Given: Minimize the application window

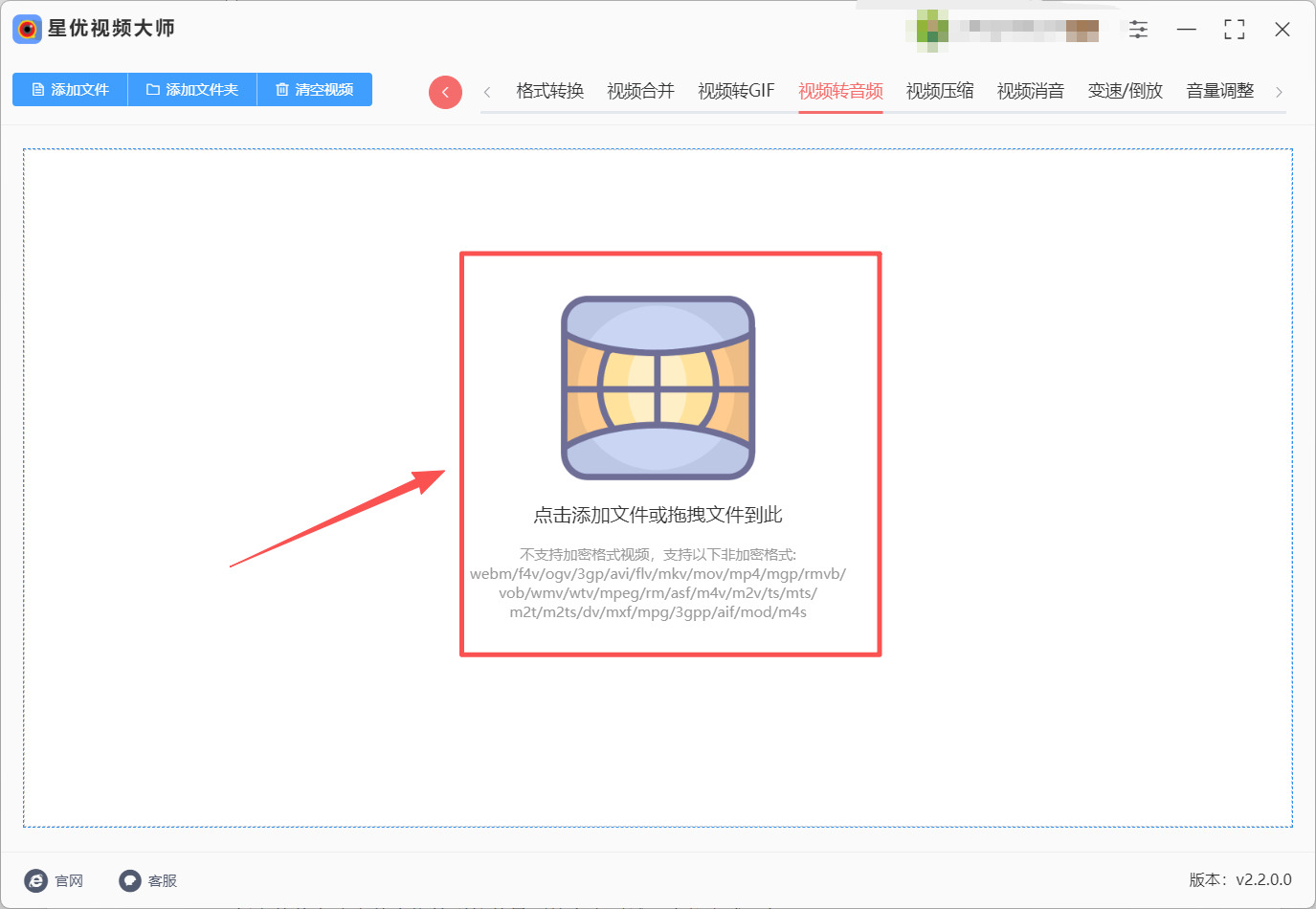Looking at the screenshot, I should (x=1187, y=30).
